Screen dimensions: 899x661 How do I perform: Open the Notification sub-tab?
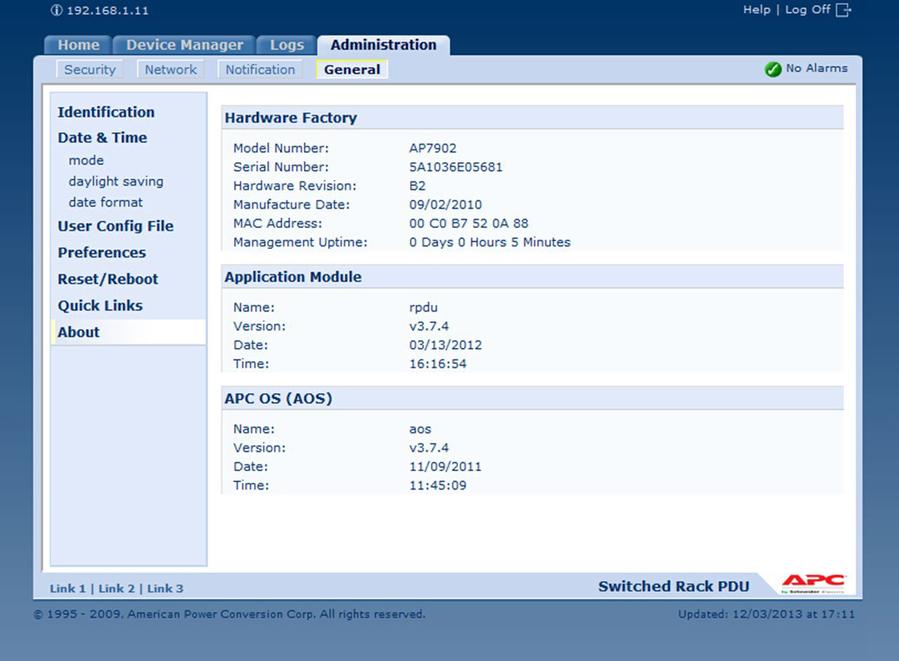tap(260, 70)
